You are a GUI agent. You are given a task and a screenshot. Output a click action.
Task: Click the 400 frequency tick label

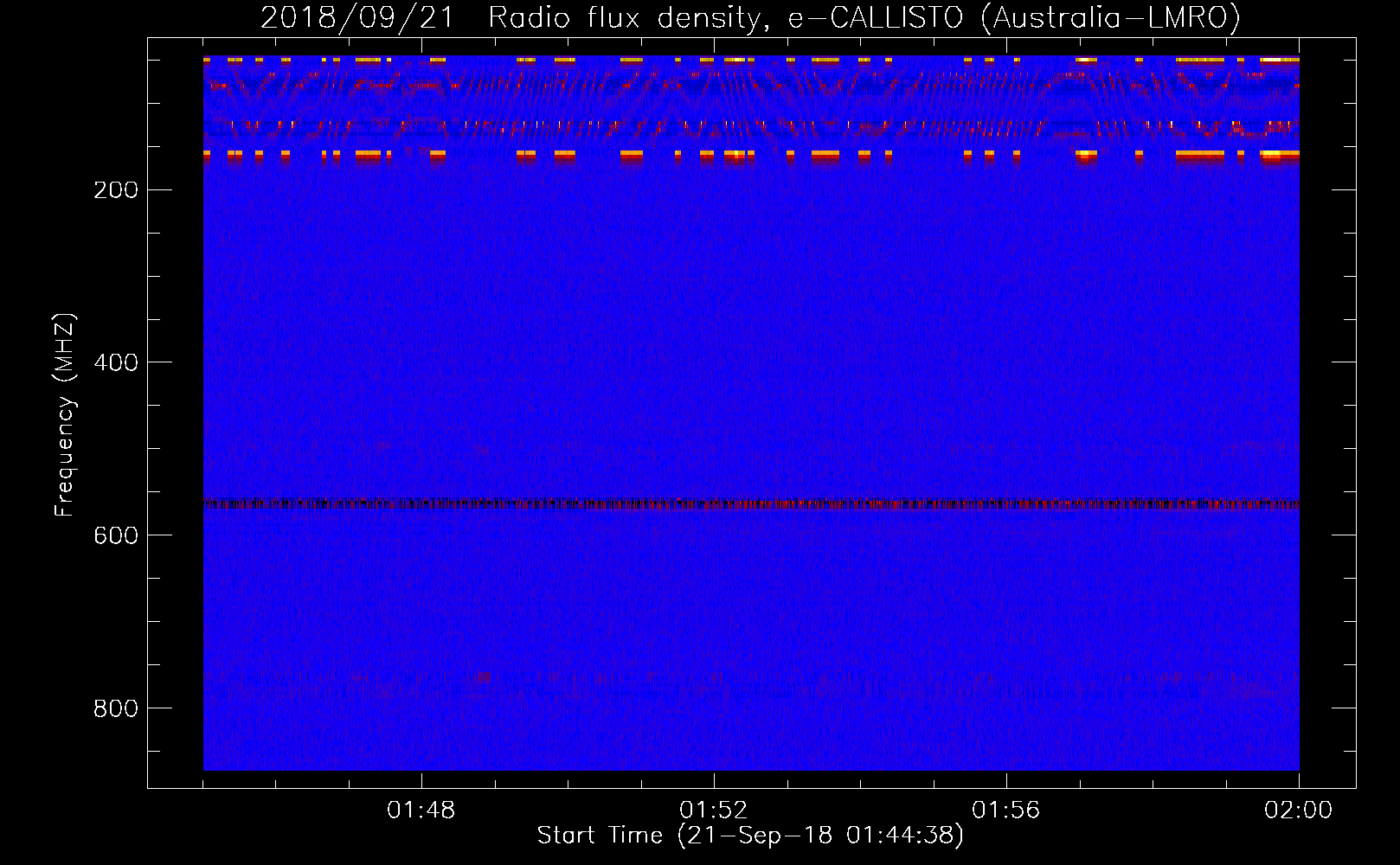(116, 362)
